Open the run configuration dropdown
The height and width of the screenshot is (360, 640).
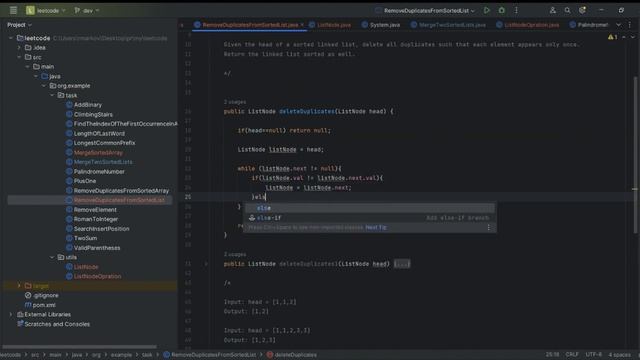(x=425, y=11)
